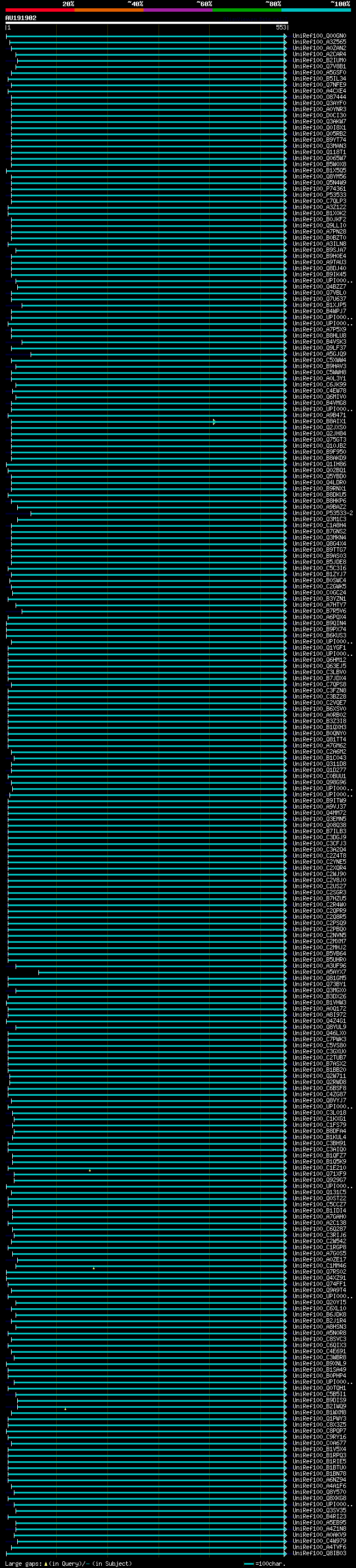Select the purple ~60% identity color segment
The width and height of the screenshot is (356, 1568).
pyautogui.click(x=179, y=10)
